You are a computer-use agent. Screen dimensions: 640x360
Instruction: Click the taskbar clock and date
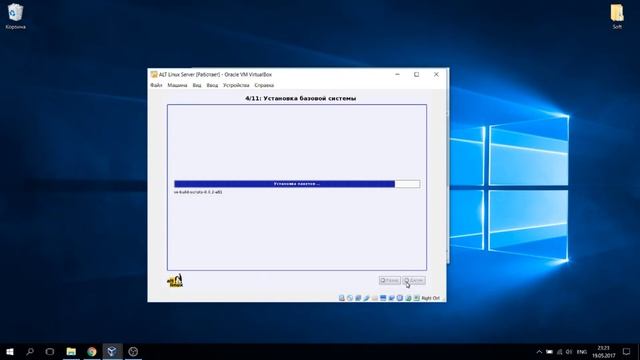[604, 351]
